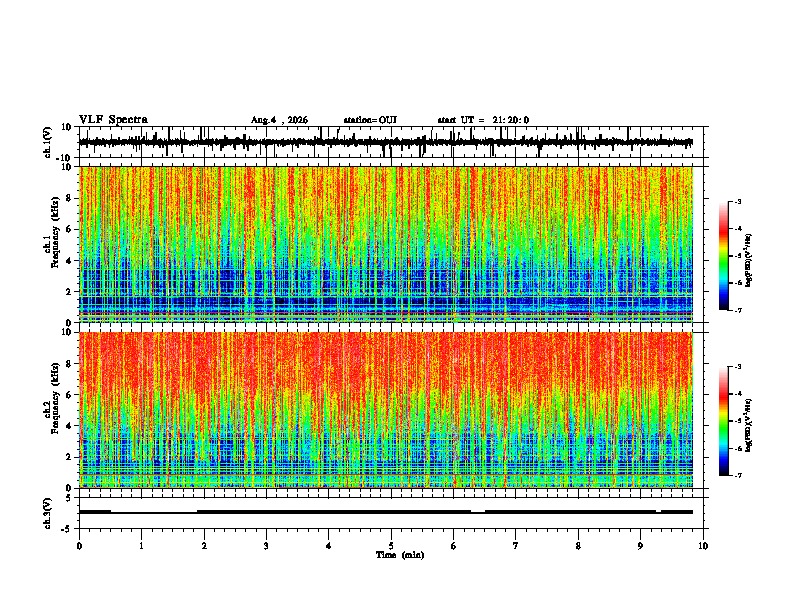The height and width of the screenshot is (612, 792).
Task: Click the "-3" label on ch.2 color bar
Action: [x=738, y=367]
